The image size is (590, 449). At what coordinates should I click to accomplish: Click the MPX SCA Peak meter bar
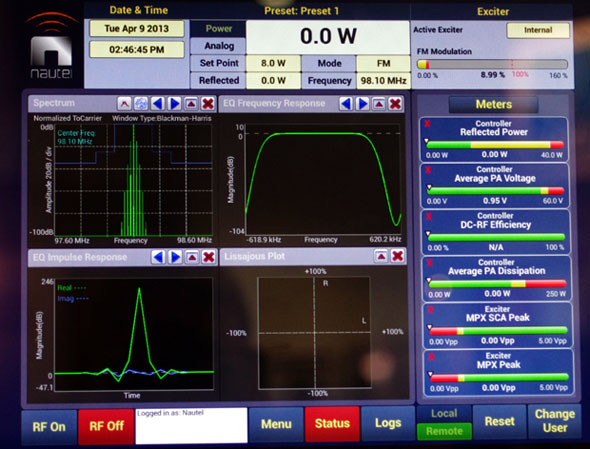pyautogui.click(x=498, y=330)
